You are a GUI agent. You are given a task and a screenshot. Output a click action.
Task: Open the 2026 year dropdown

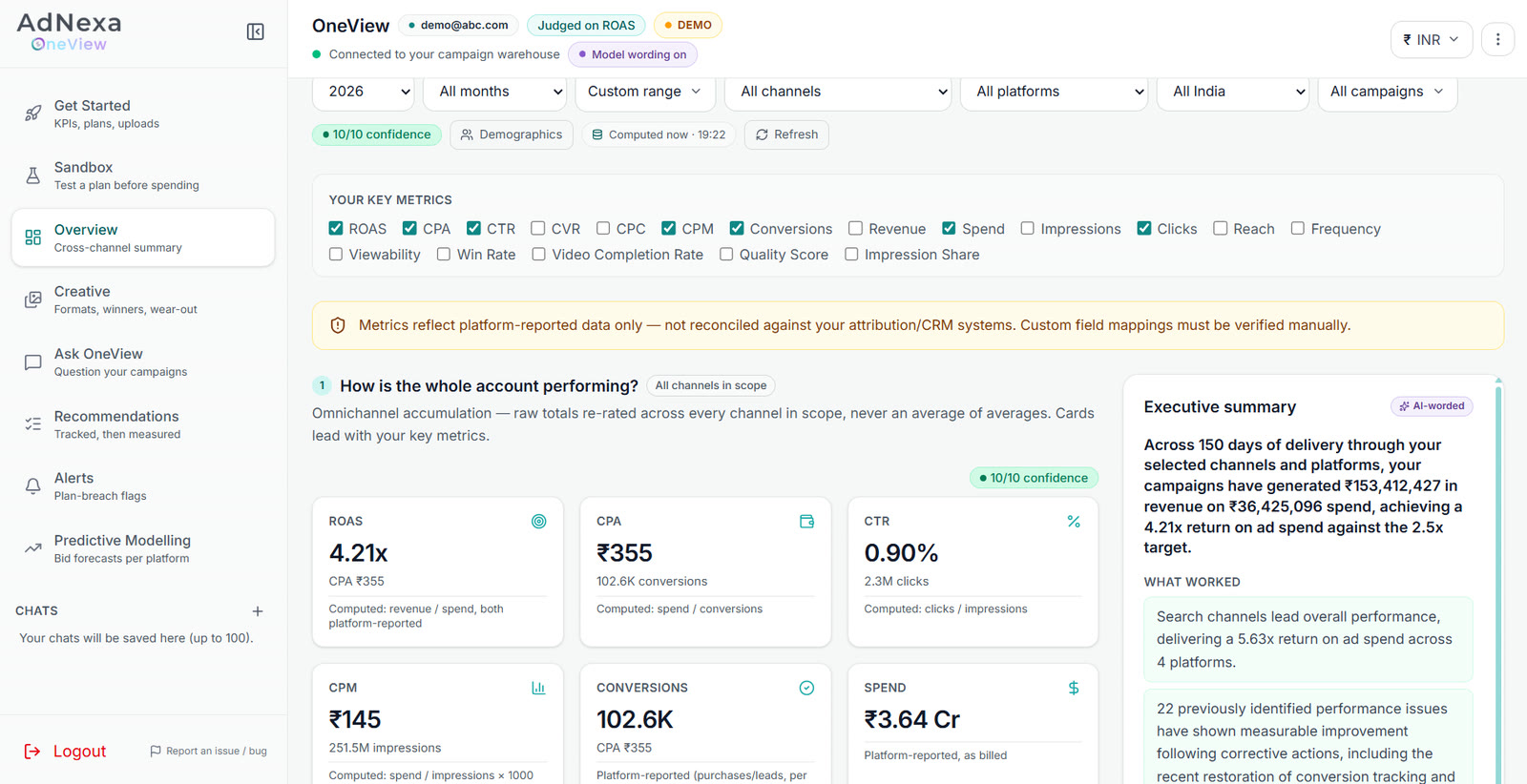(x=363, y=92)
